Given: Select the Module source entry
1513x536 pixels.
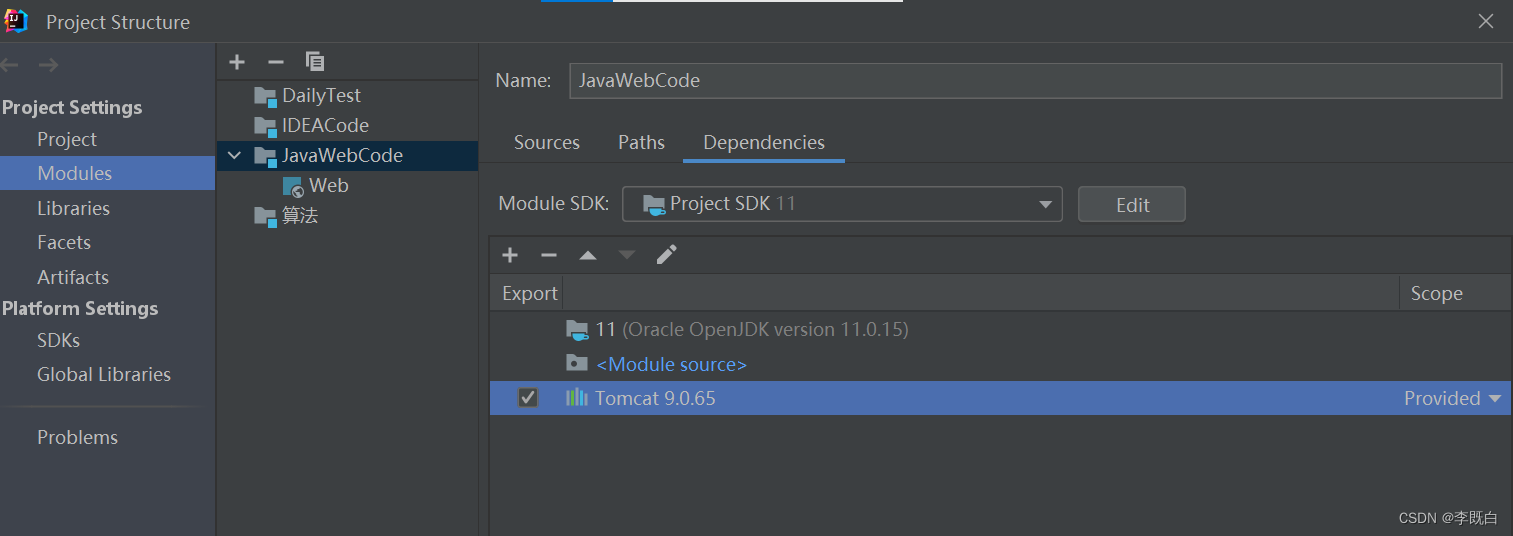Looking at the screenshot, I should point(671,364).
